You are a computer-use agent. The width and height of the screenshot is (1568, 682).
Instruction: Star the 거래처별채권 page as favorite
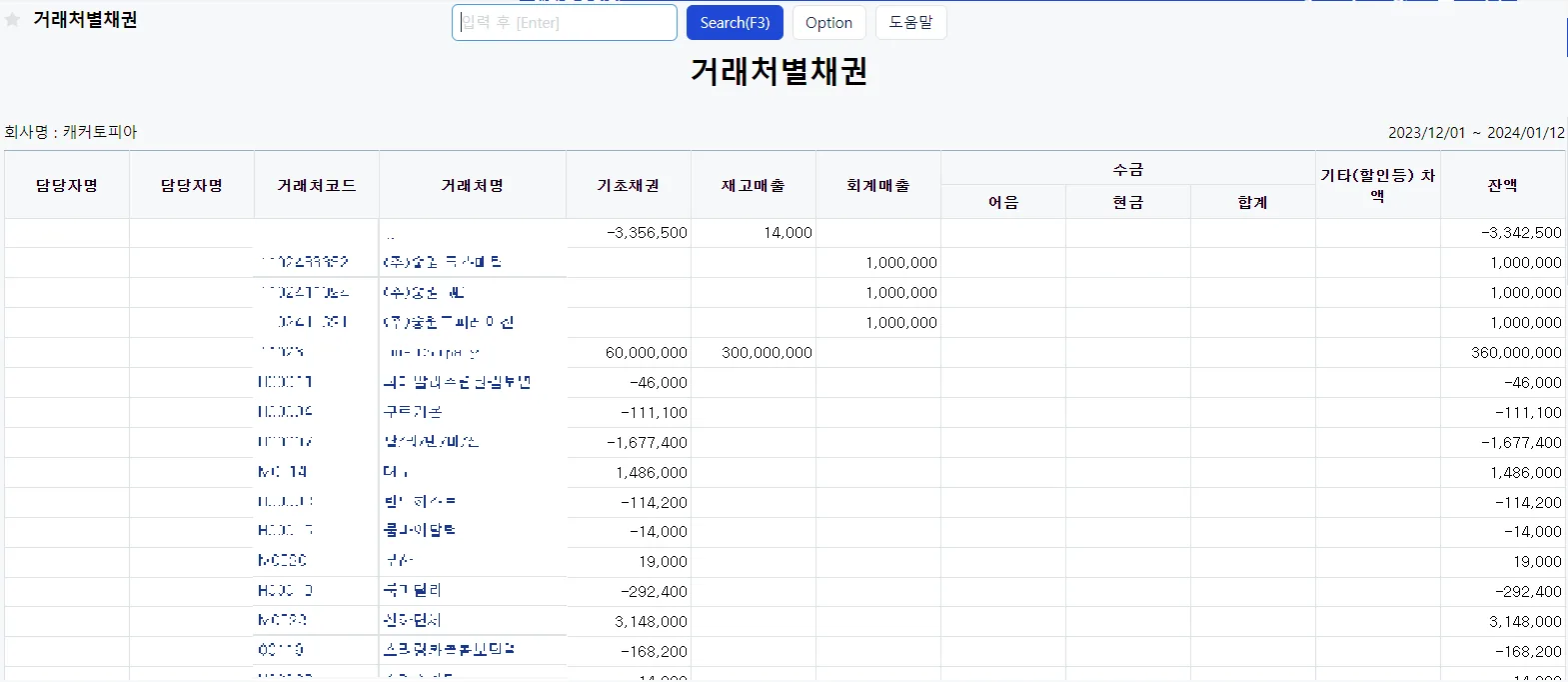pyautogui.click(x=12, y=20)
